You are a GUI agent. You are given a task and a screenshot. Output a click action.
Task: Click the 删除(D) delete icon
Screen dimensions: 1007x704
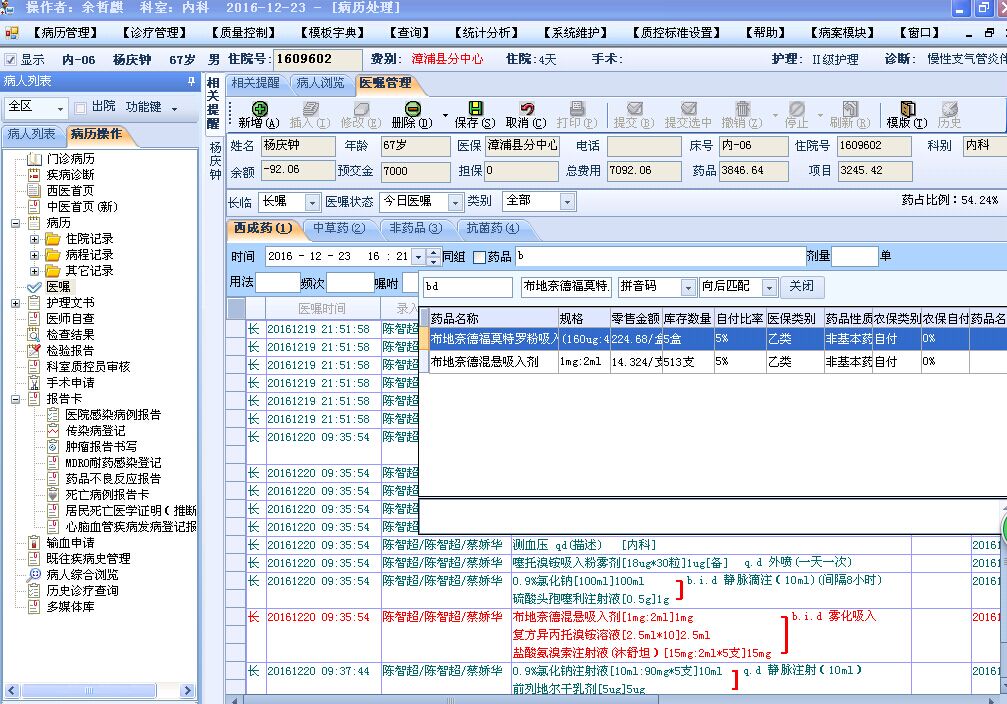coord(413,108)
